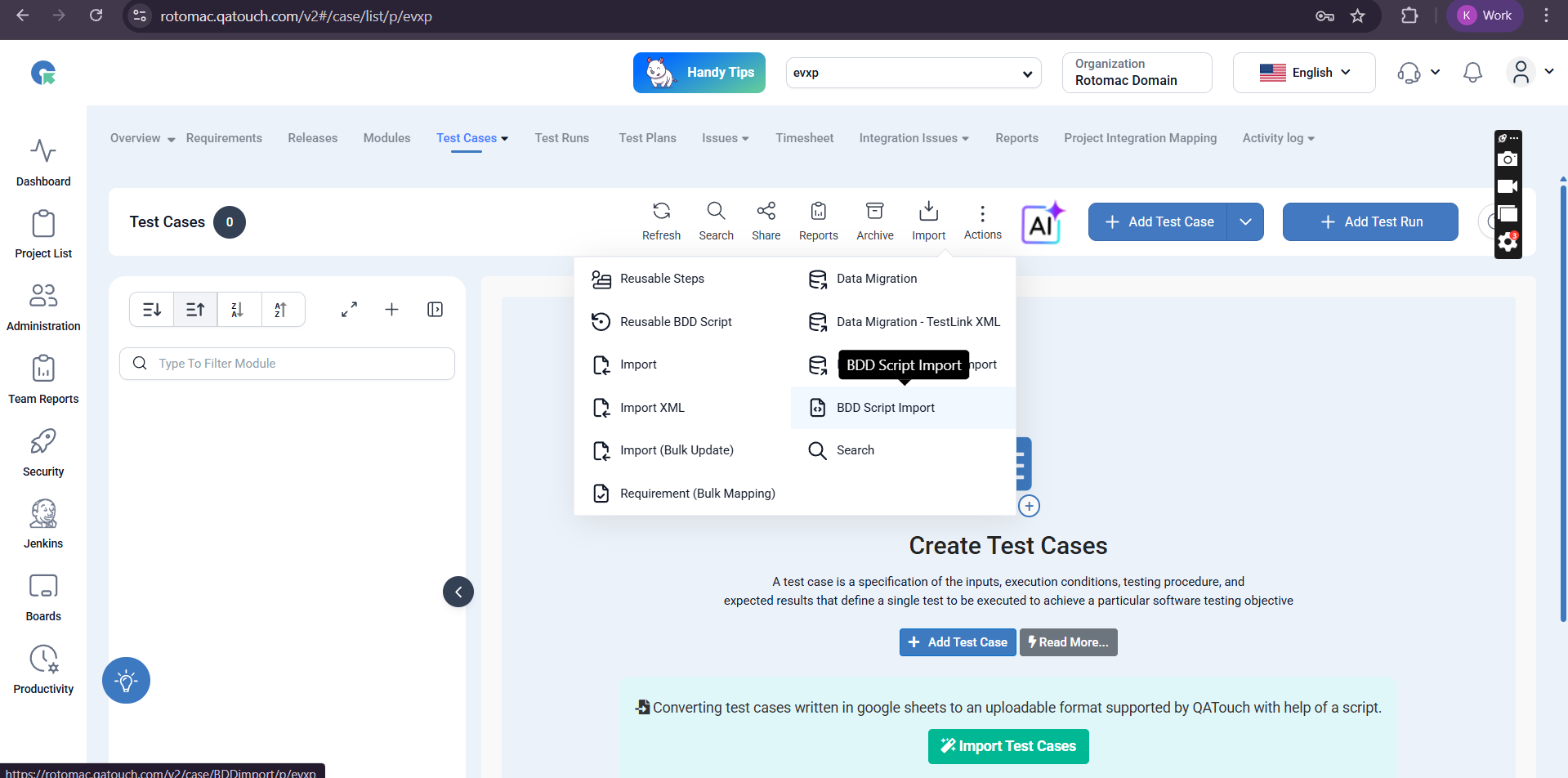Click the Type To Filter Module field
The height and width of the screenshot is (778, 1568).
[287, 364]
